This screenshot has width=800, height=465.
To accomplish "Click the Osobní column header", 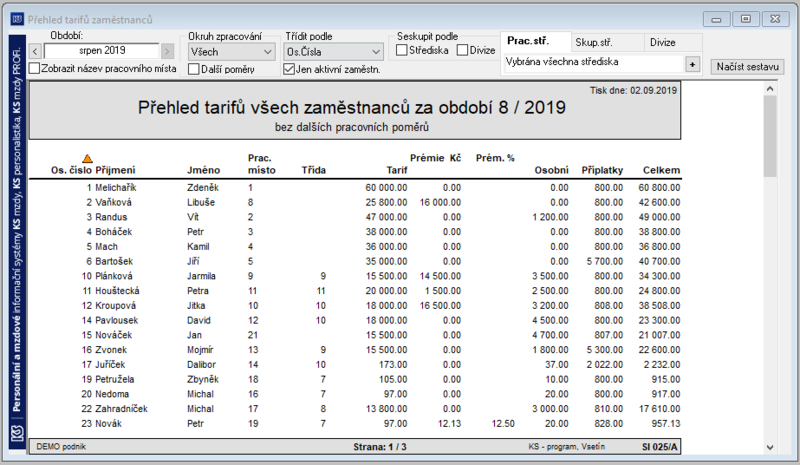I will coord(551,170).
